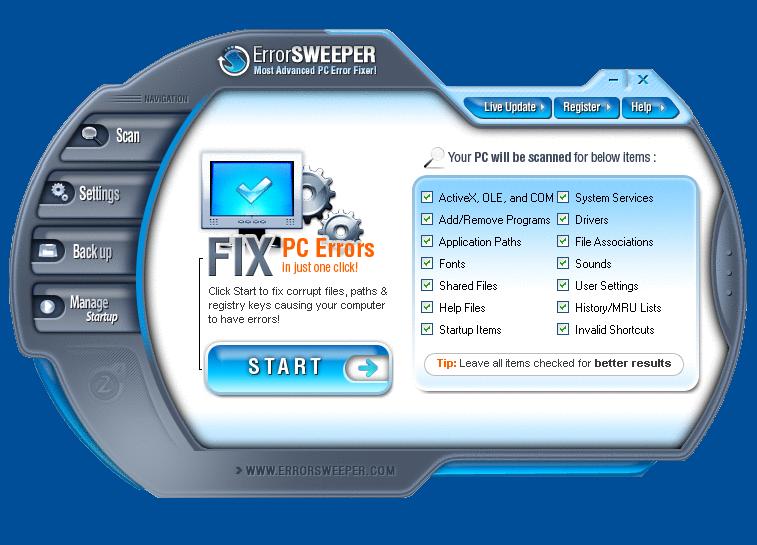Viewport: 757px width, 545px height.
Task: Uncheck ActiveX, OLE, and COM
Action: [x=427, y=197]
